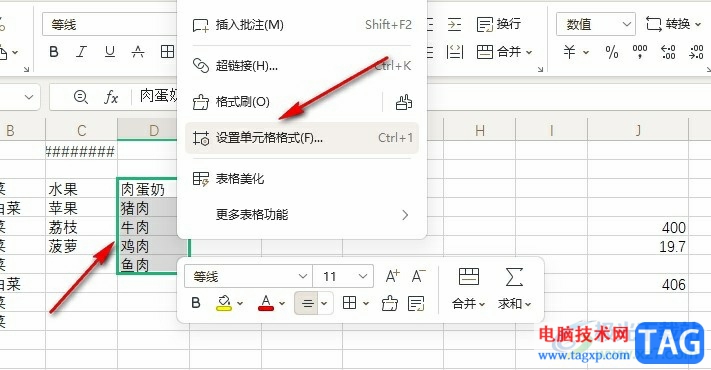Image resolution: width=711 pixels, height=370 pixels.
Task: Click the ribbon font name box 等线
Action: click(x=110, y=24)
